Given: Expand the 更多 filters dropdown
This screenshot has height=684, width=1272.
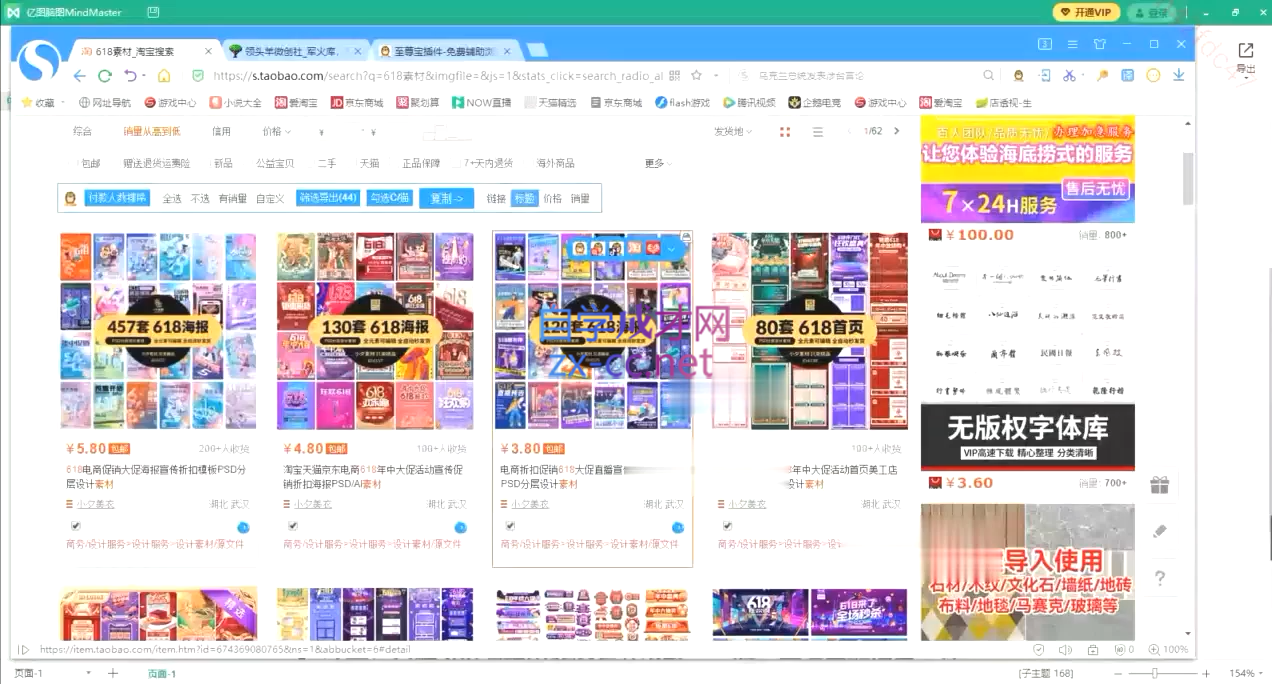Looking at the screenshot, I should (658, 163).
